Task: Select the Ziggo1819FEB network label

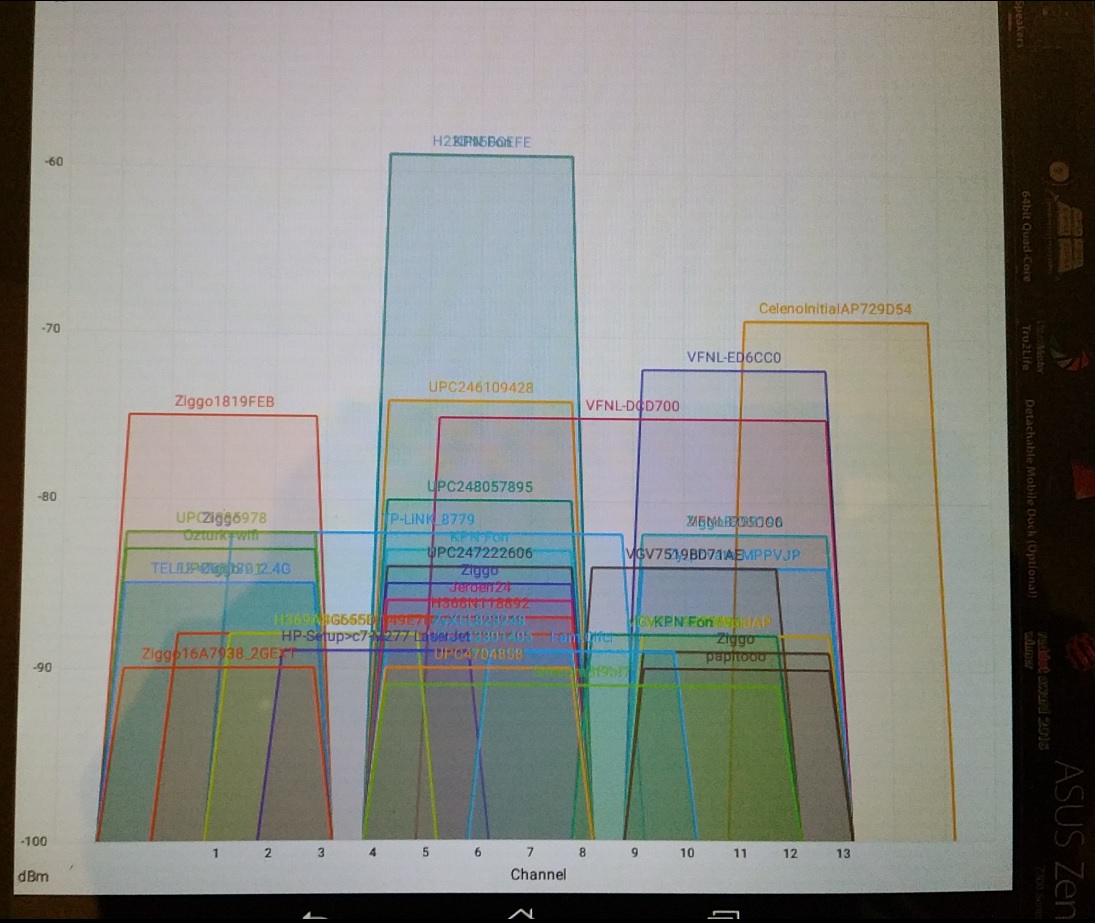Action: pyautogui.click(x=224, y=401)
